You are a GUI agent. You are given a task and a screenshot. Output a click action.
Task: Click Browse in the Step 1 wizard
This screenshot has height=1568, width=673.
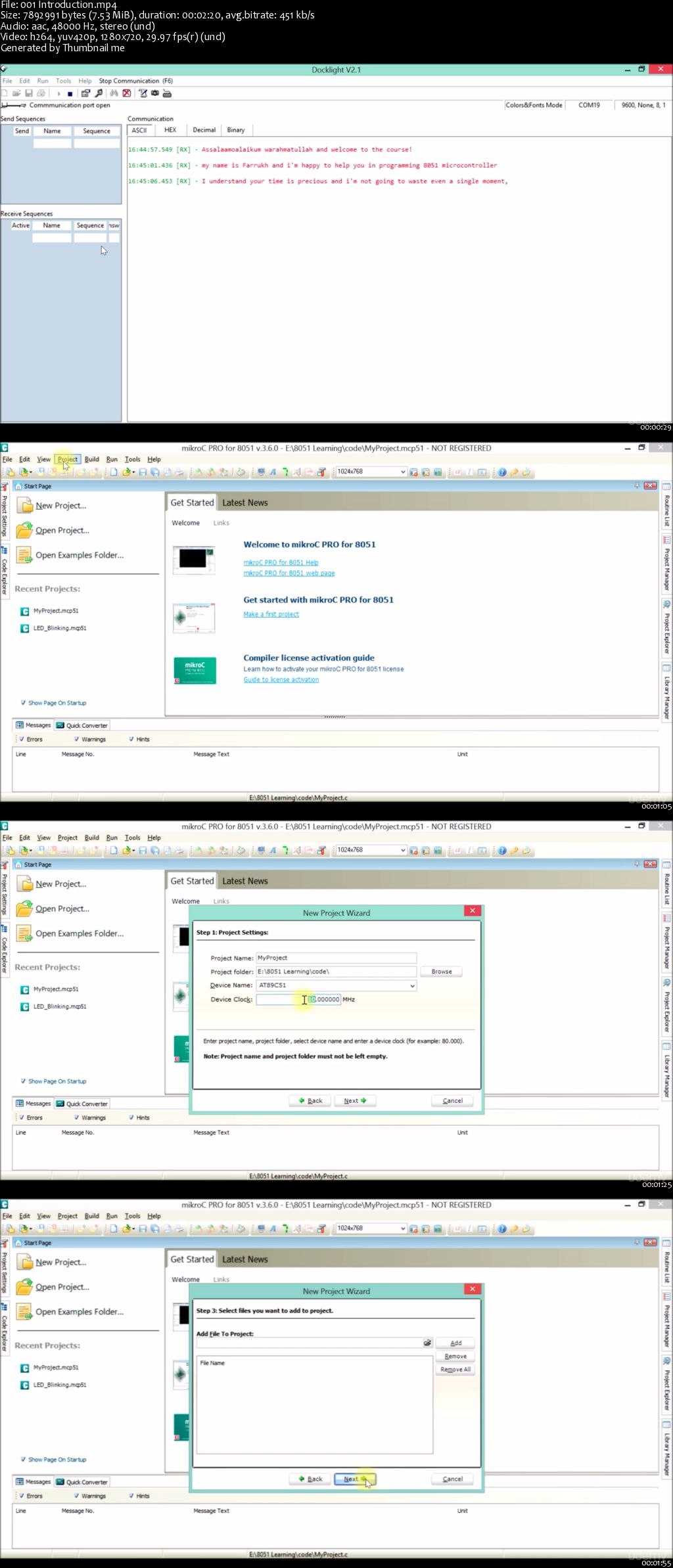pyautogui.click(x=442, y=972)
